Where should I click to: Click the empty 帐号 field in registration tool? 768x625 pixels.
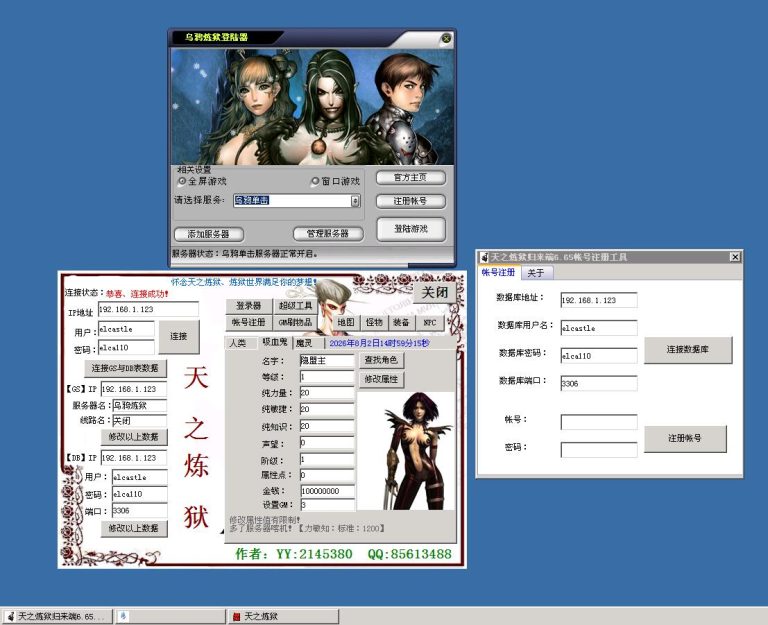pyautogui.click(x=599, y=422)
